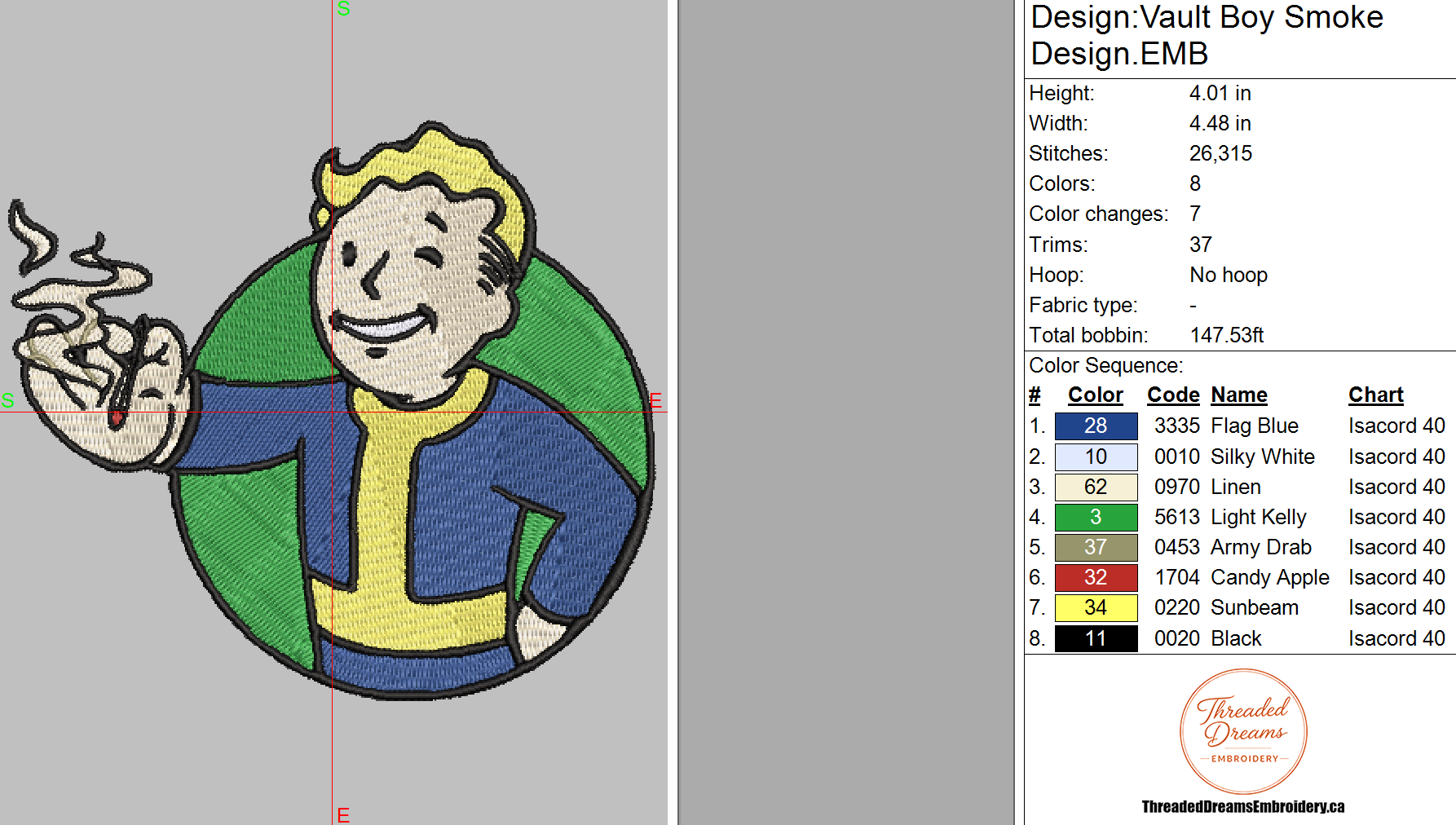Viewport: 1456px width, 825px height.
Task: Click the Army Drab thread name
Action: point(1261,547)
